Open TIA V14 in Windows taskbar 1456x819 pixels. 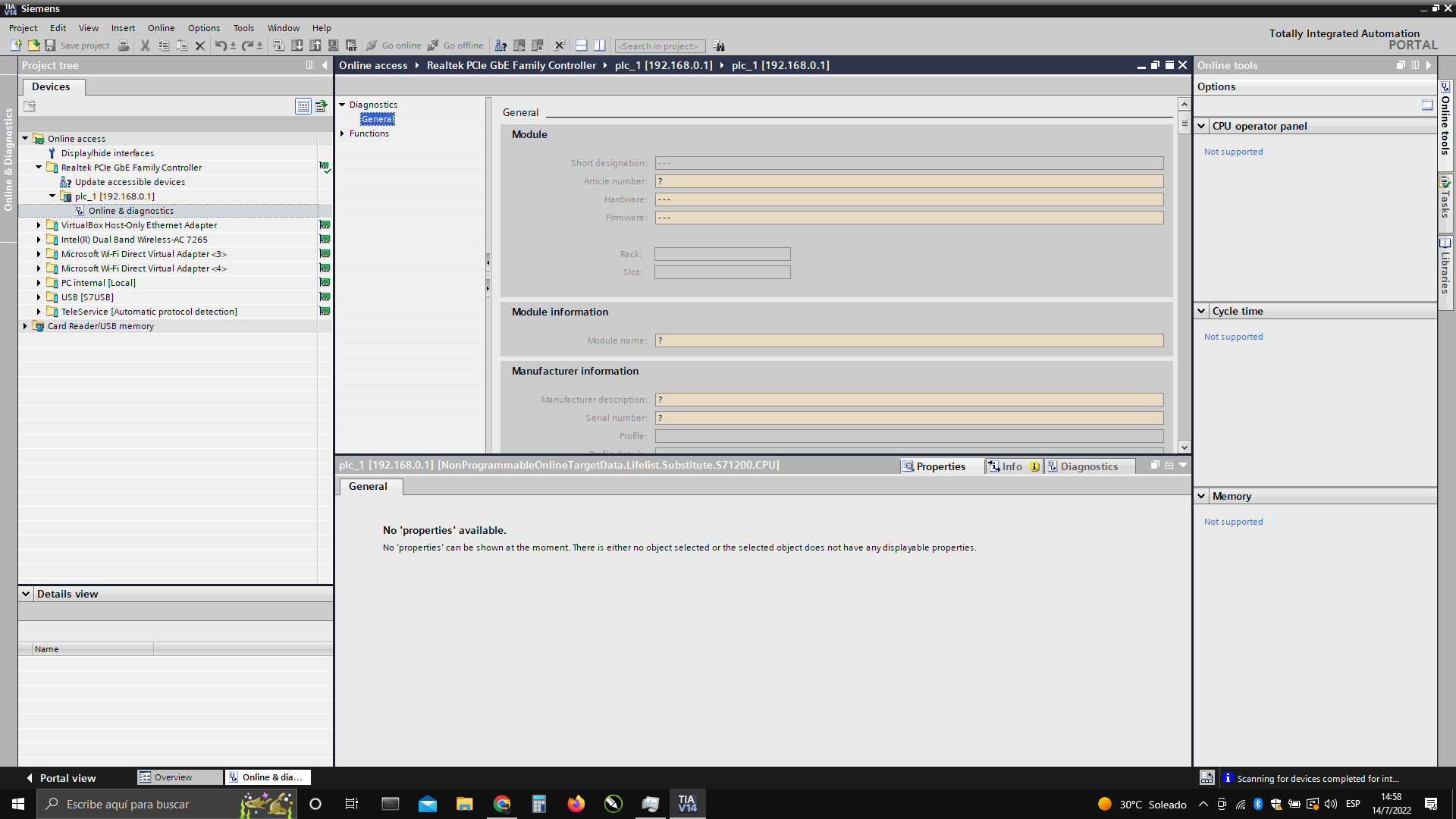[687, 804]
